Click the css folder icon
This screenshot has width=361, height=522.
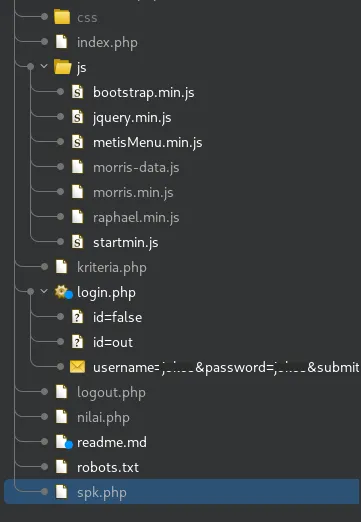pos(62,17)
